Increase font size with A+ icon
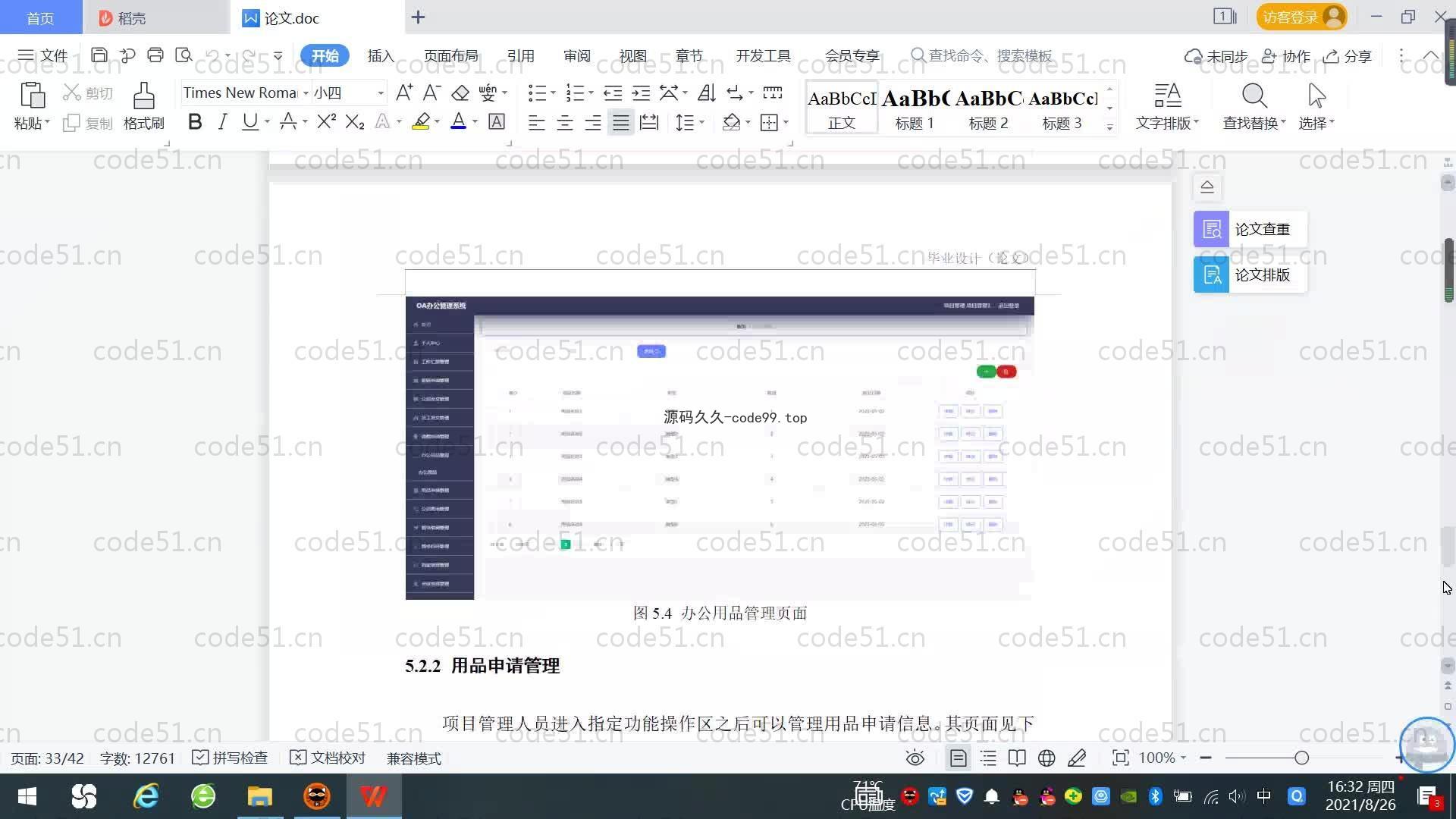The image size is (1456, 819). 404,93
